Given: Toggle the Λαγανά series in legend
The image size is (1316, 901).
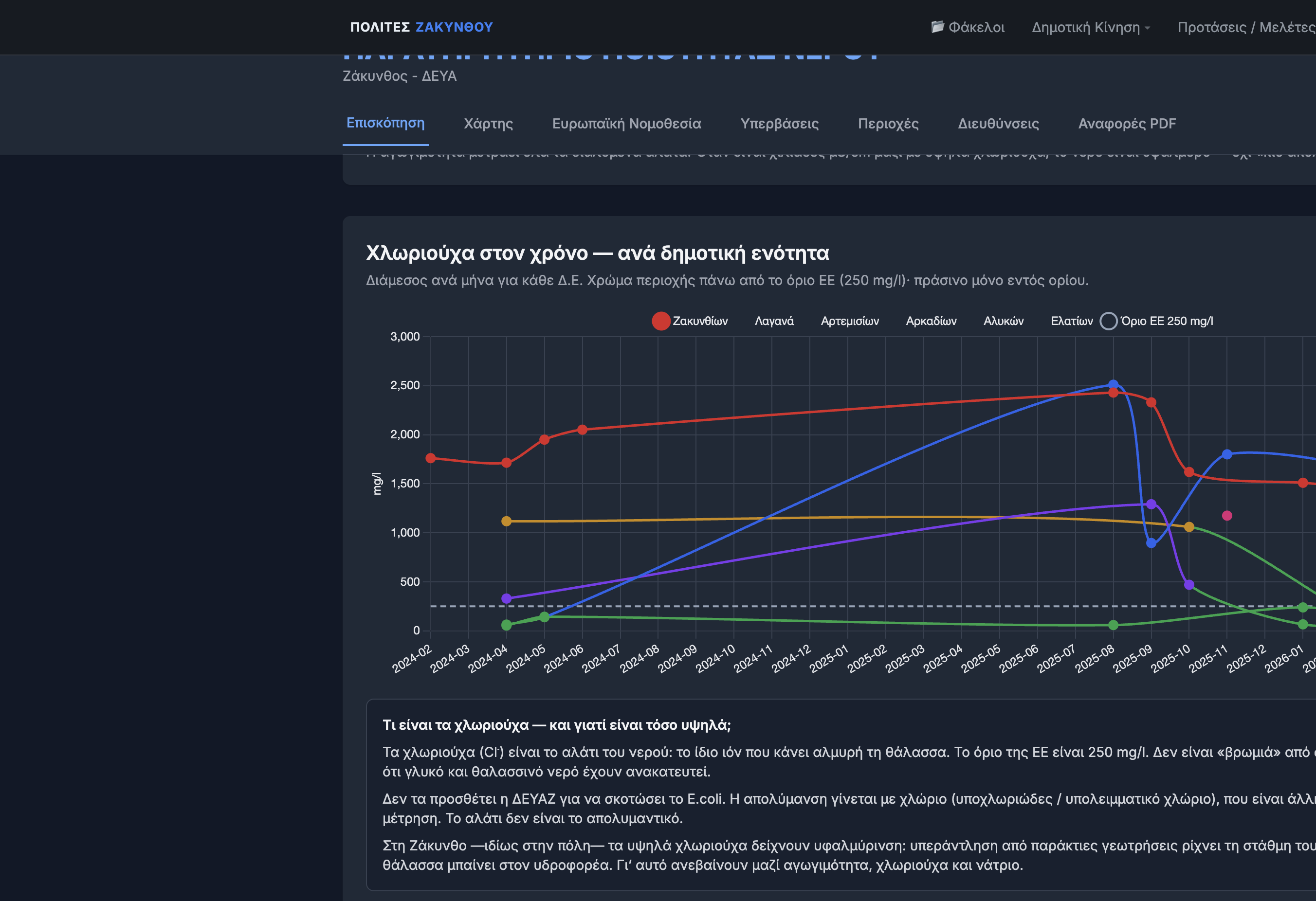Looking at the screenshot, I should [773, 321].
